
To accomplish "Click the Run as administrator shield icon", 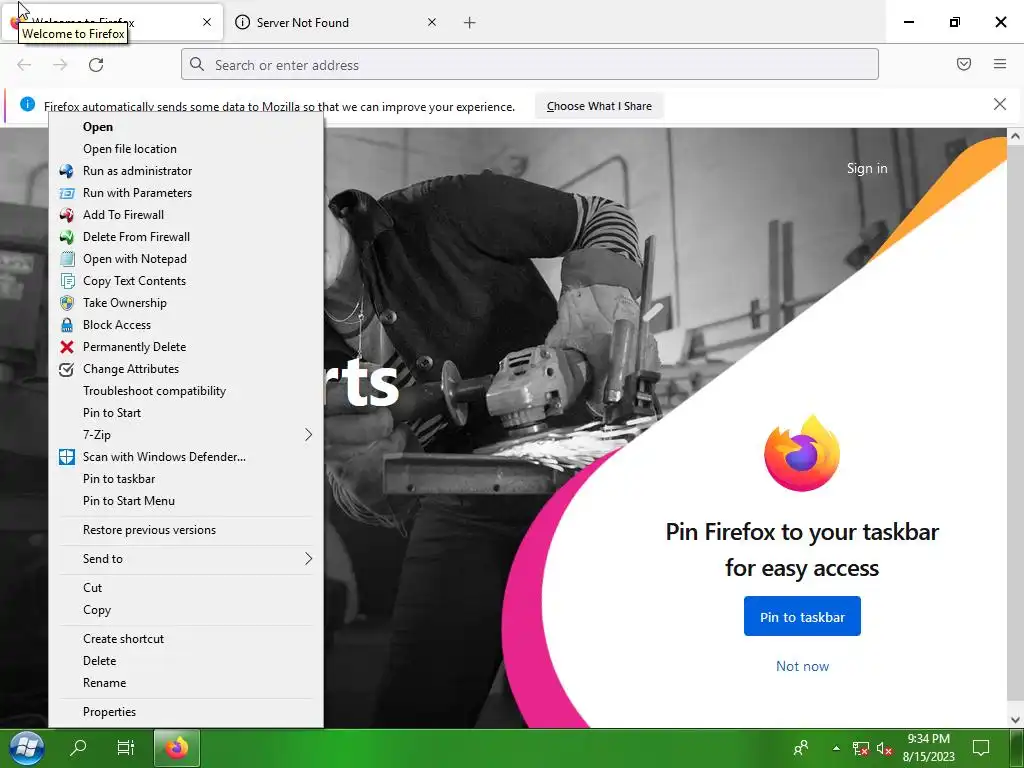I will pyautogui.click(x=67, y=171).
